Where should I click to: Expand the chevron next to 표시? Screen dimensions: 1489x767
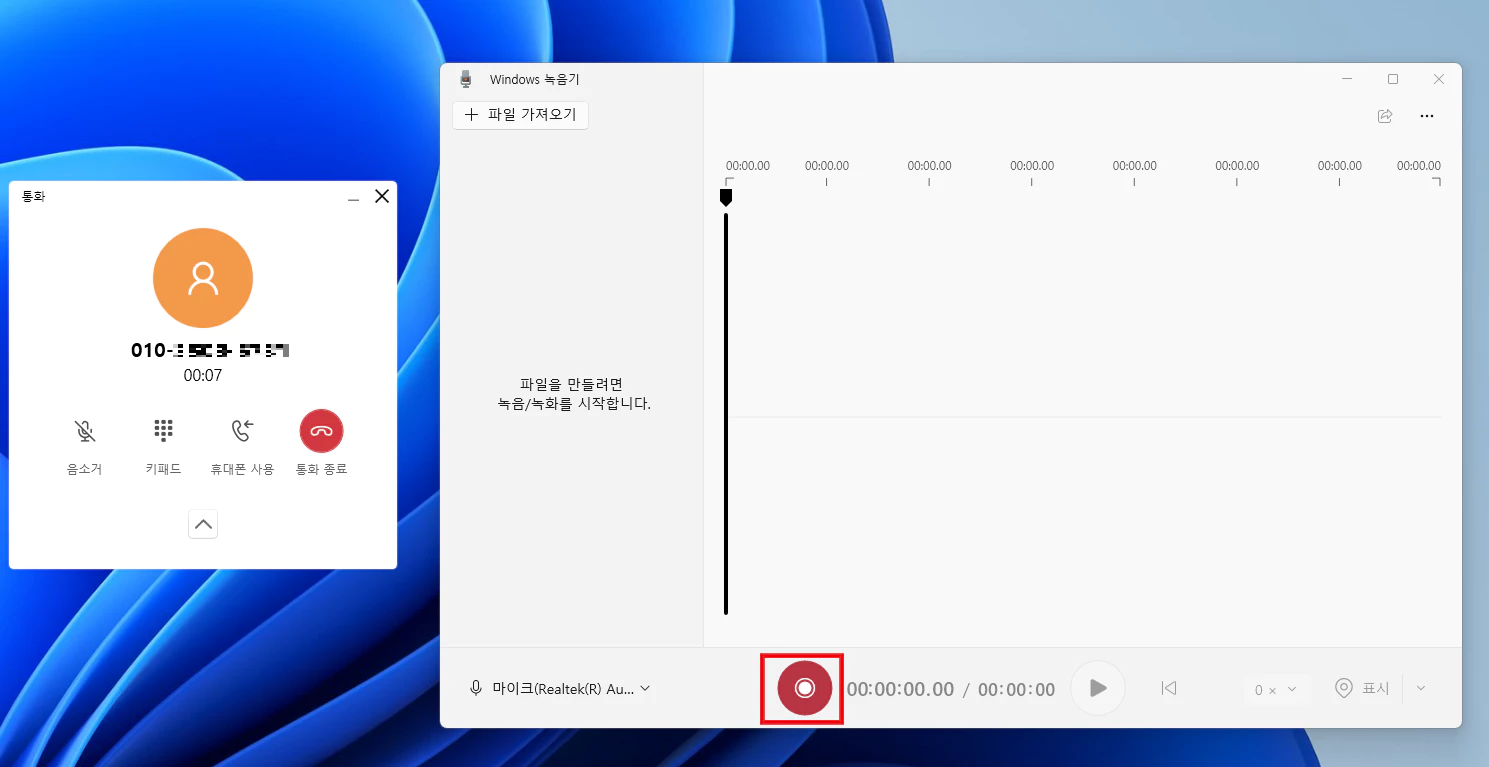1421,688
